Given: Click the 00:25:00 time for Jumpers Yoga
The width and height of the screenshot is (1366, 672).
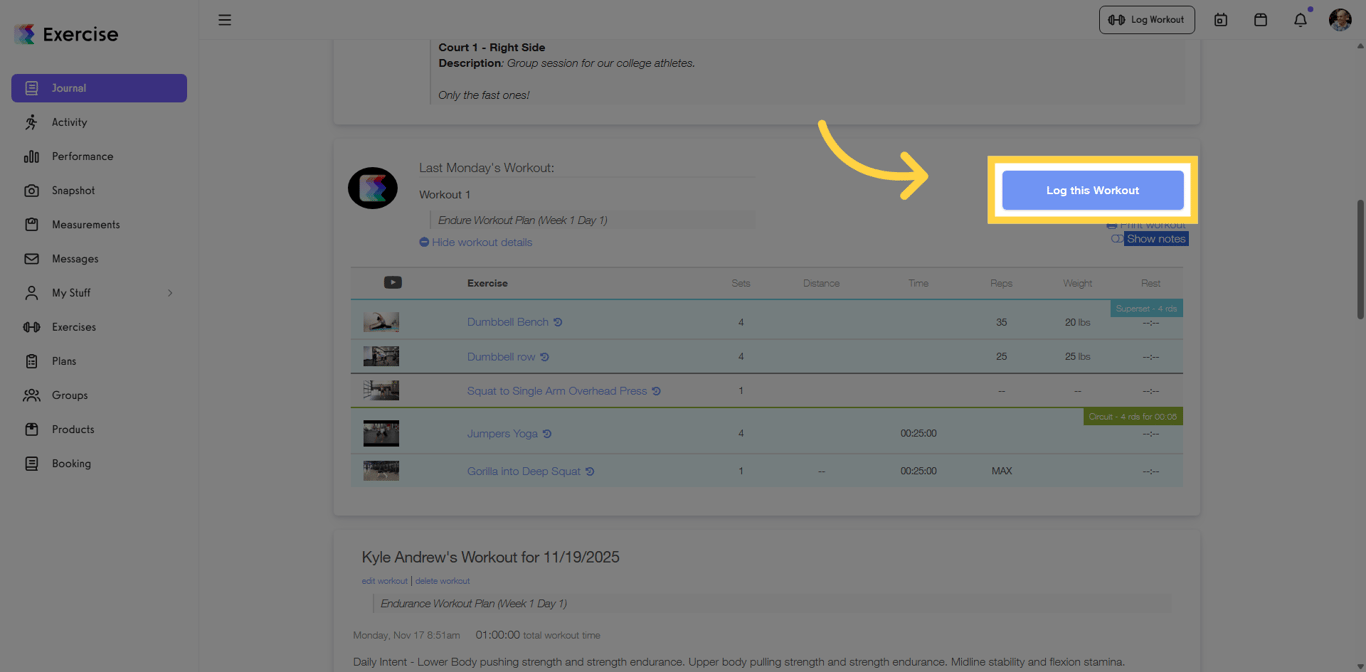Looking at the screenshot, I should [x=918, y=433].
